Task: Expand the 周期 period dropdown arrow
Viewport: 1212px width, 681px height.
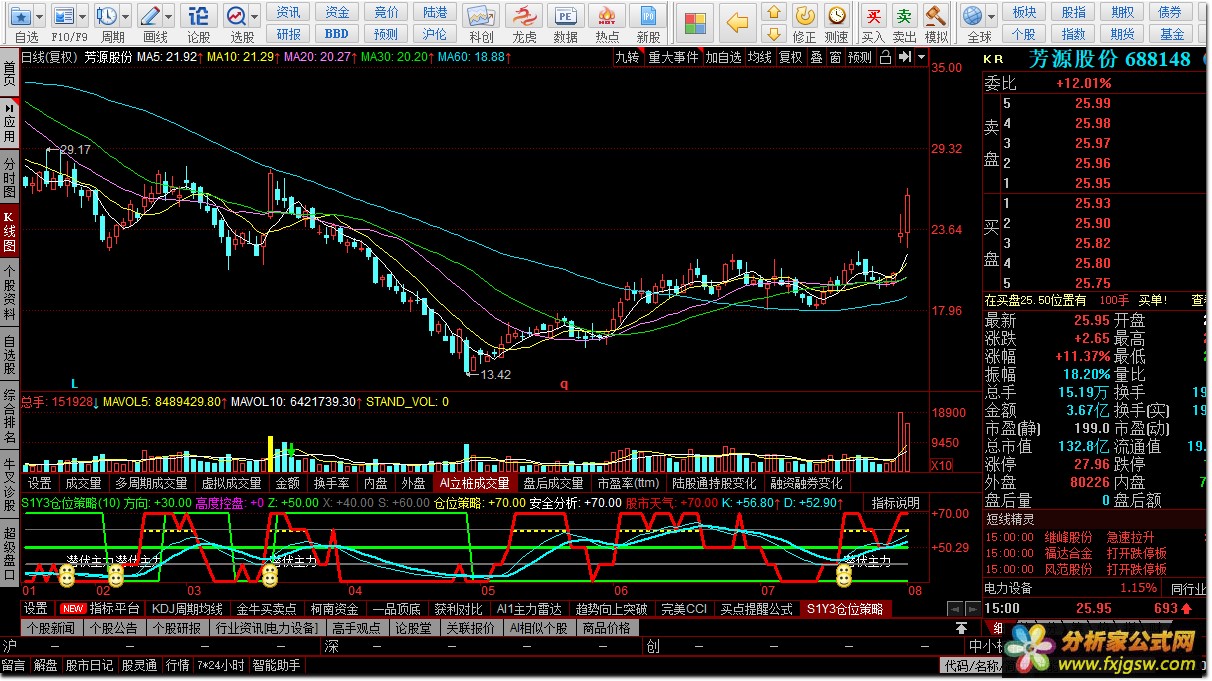Action: pyautogui.click(x=125, y=16)
